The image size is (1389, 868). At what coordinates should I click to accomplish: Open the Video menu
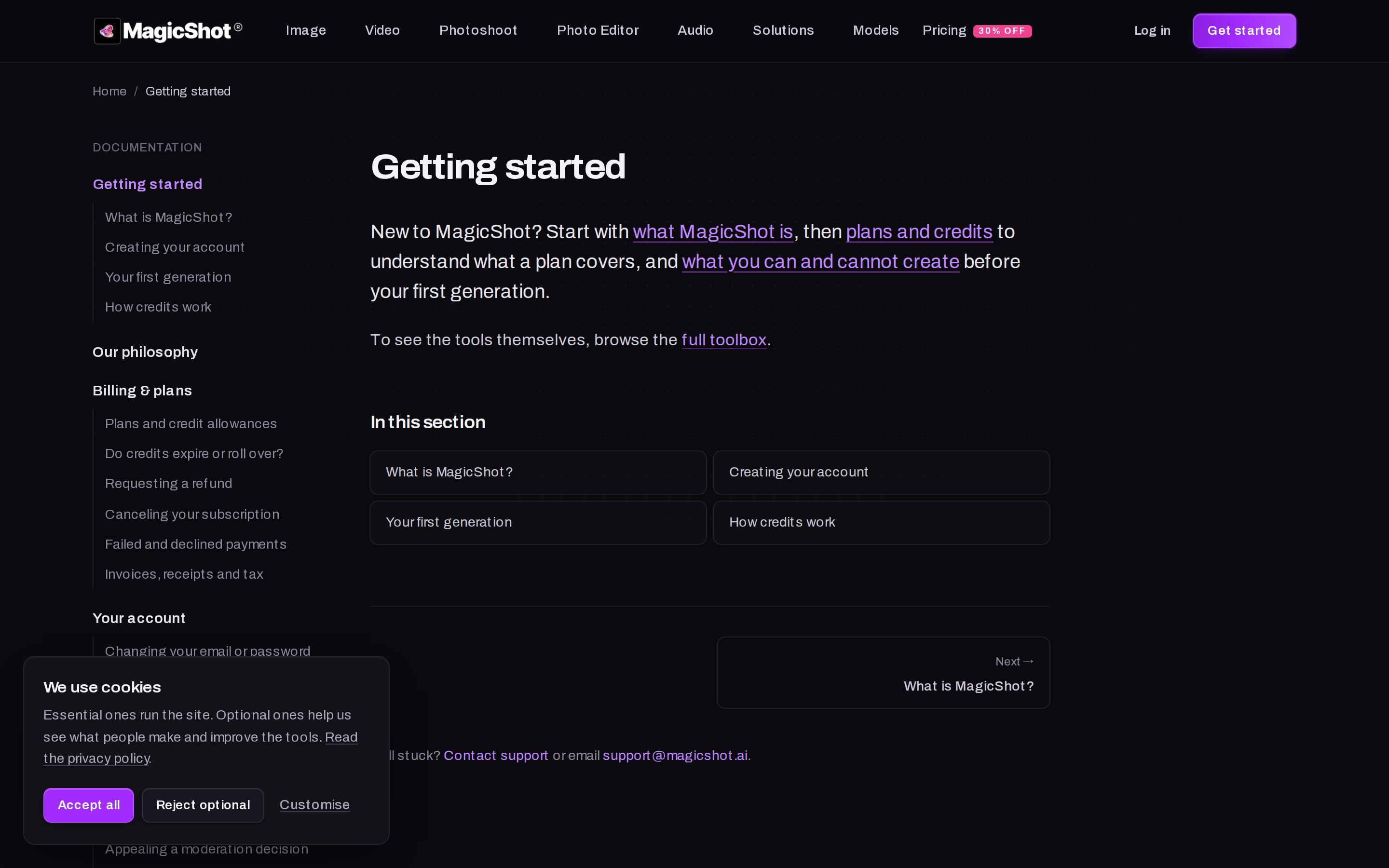coord(382,30)
